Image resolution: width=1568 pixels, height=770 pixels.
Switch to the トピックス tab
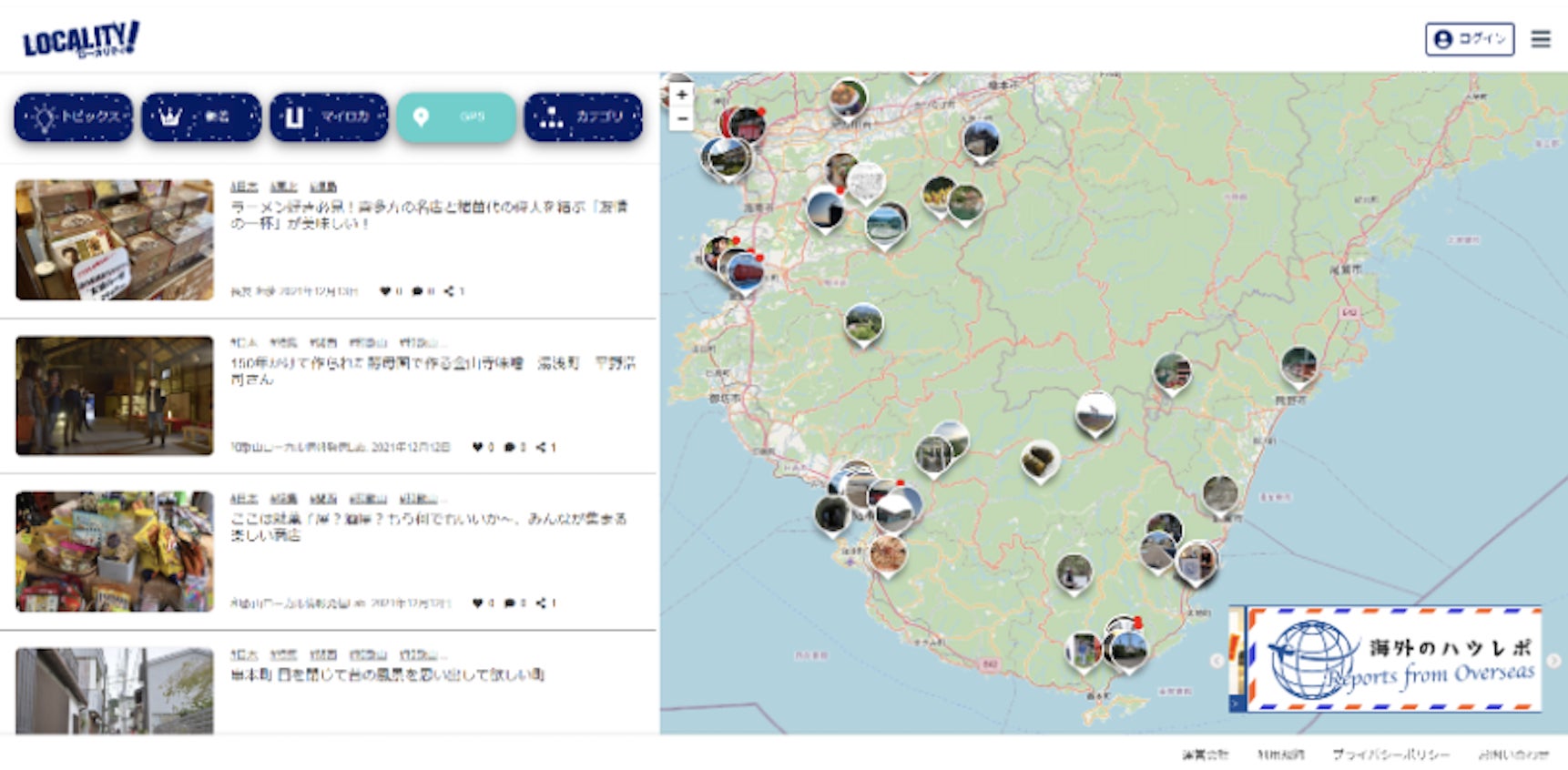(x=74, y=117)
